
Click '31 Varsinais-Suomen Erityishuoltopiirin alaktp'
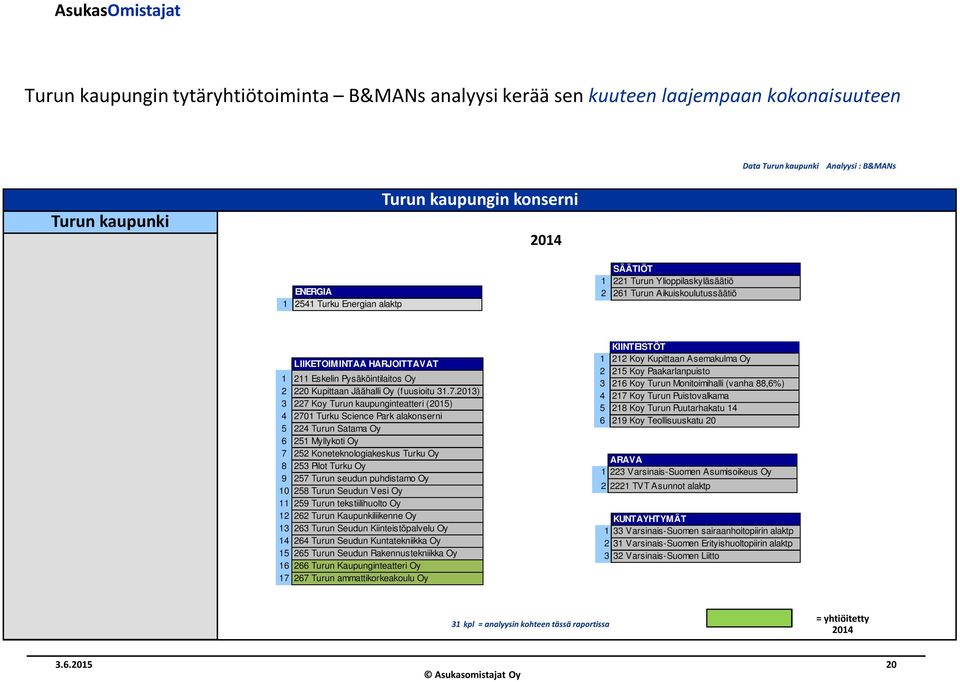[x=705, y=544]
